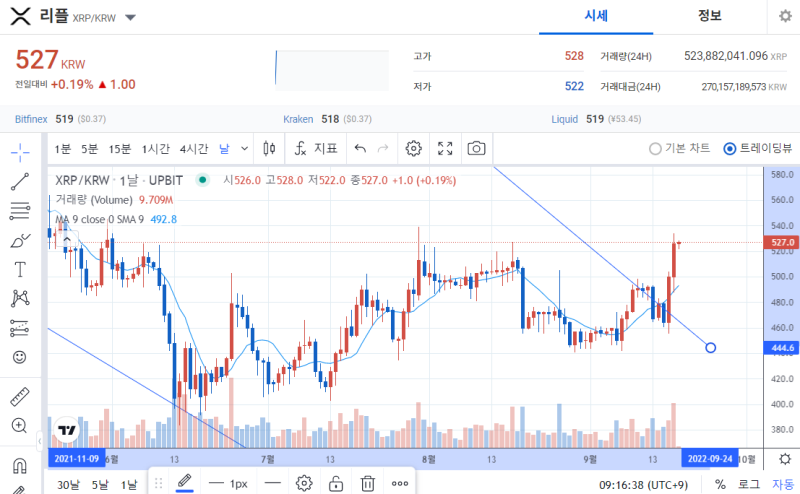Set interval to 5분

click(89, 149)
